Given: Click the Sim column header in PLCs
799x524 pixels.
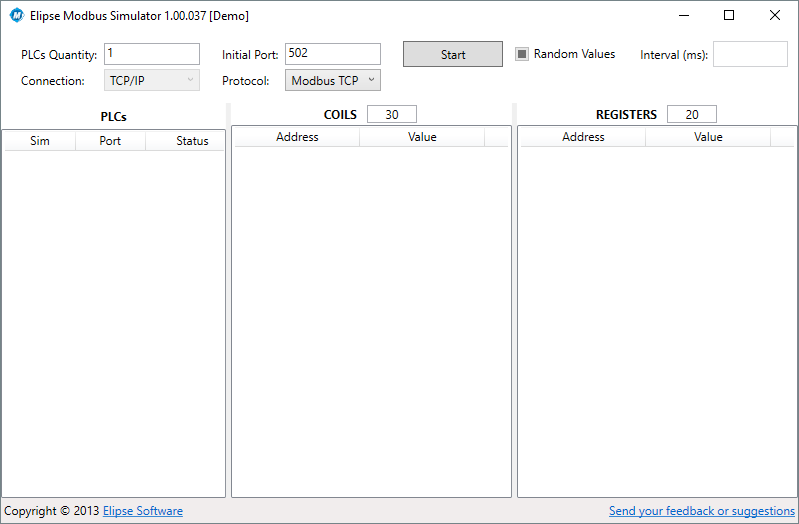Looking at the screenshot, I should click(x=40, y=141).
